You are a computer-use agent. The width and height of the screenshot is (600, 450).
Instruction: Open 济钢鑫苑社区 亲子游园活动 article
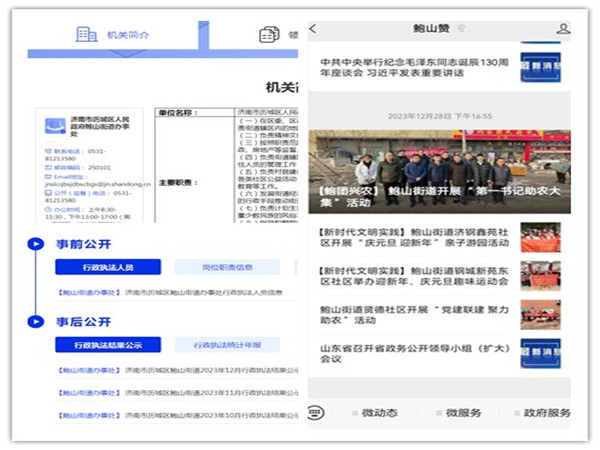[414, 237]
